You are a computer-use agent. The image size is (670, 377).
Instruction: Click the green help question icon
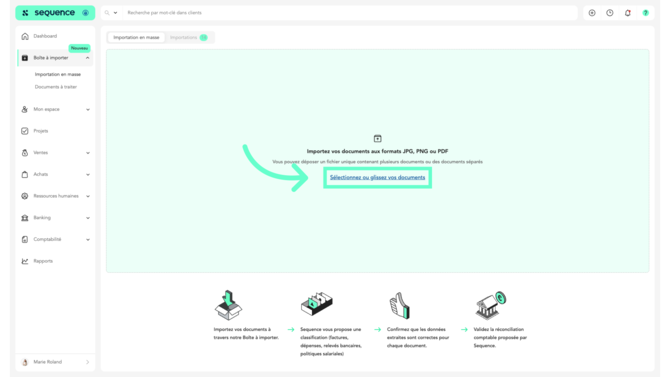coord(646,13)
